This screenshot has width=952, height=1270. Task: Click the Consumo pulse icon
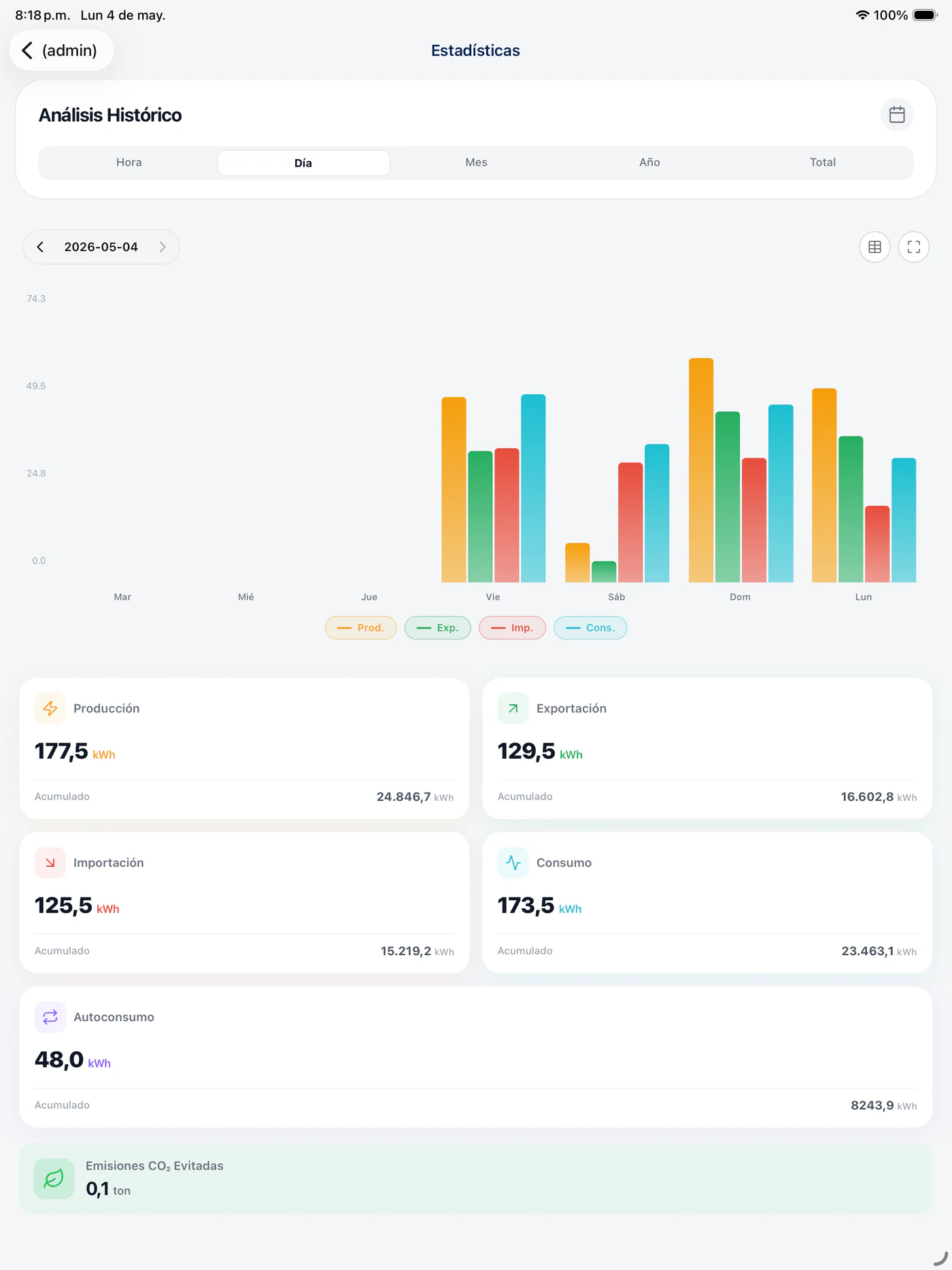click(513, 863)
